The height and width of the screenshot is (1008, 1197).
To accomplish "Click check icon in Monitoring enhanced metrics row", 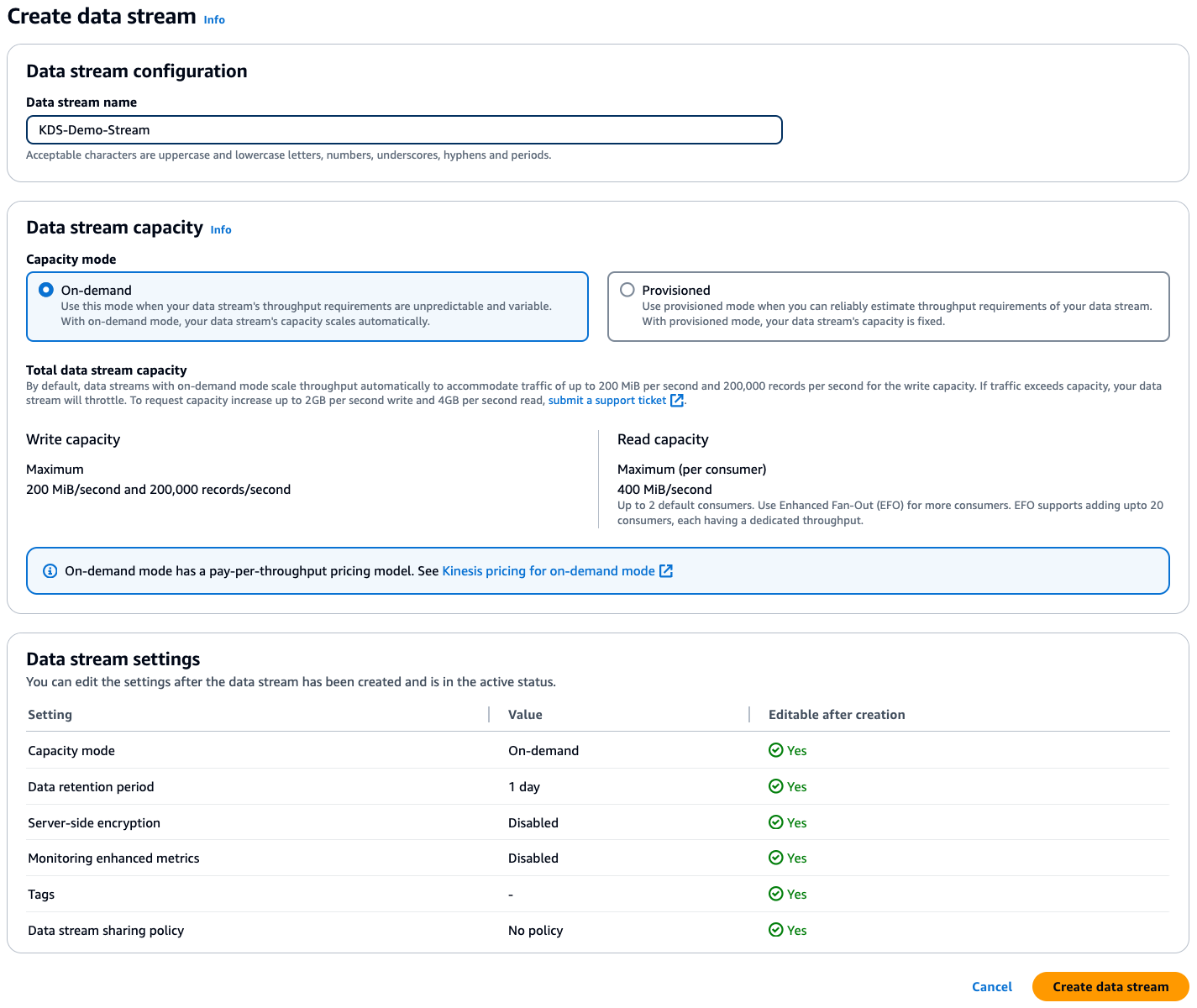I will 776,858.
